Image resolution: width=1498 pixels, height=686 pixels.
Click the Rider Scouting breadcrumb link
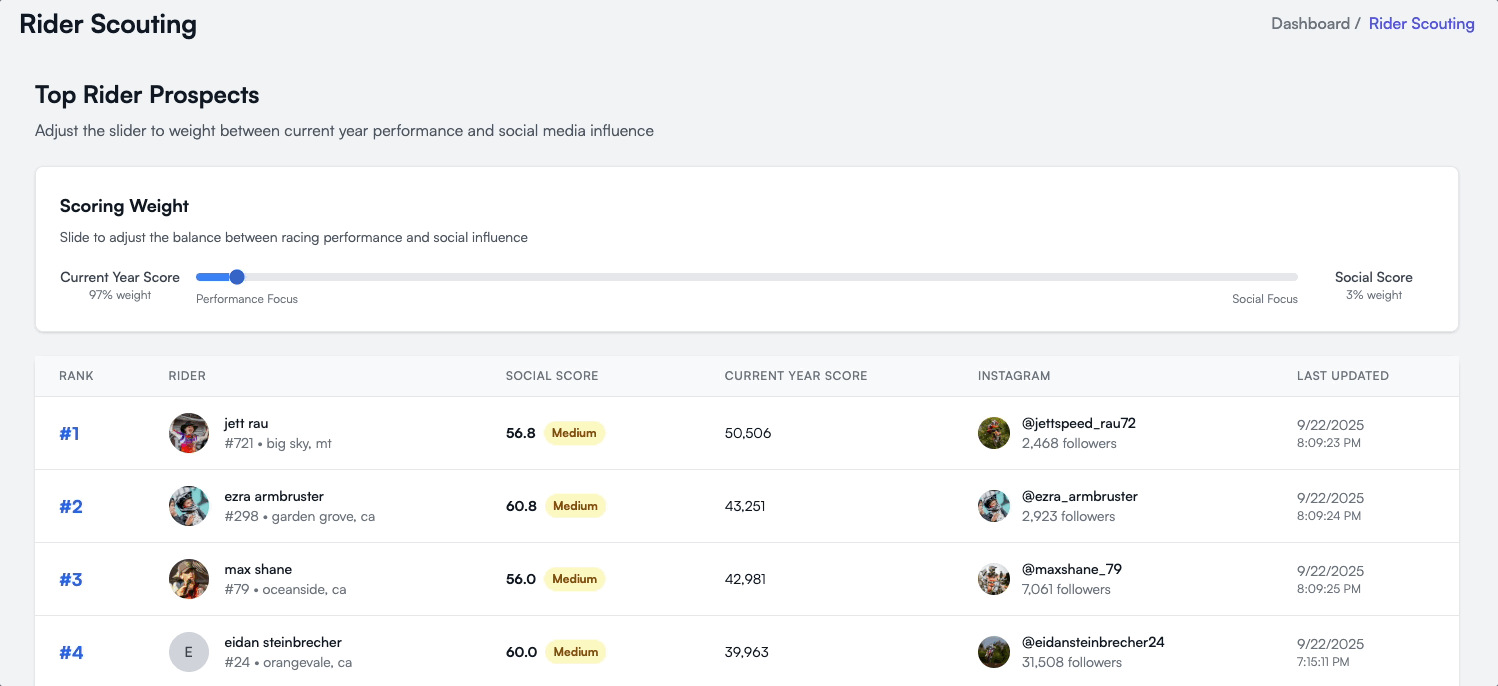coord(1421,24)
